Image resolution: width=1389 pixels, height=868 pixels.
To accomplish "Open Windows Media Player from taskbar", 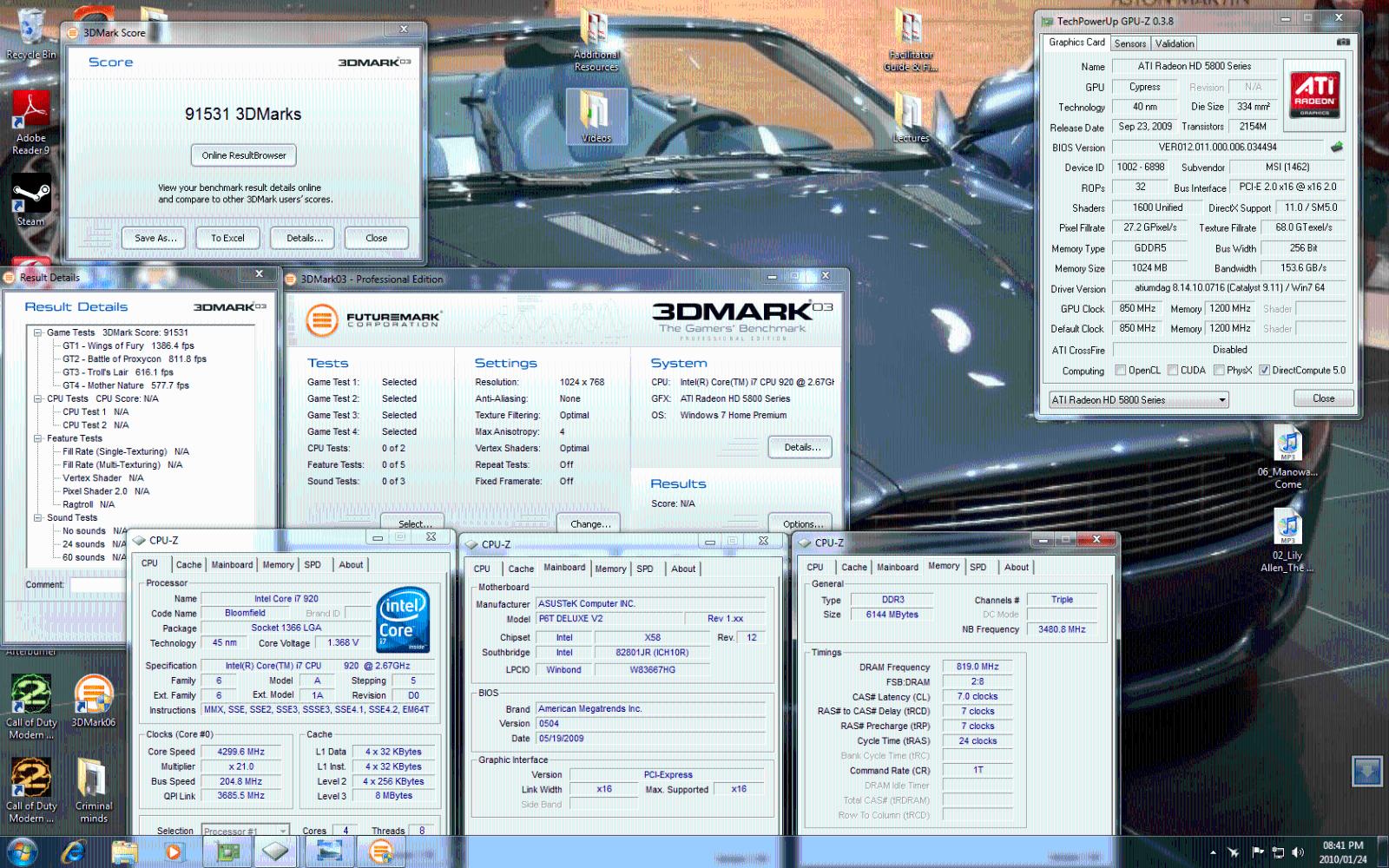I will [174, 852].
